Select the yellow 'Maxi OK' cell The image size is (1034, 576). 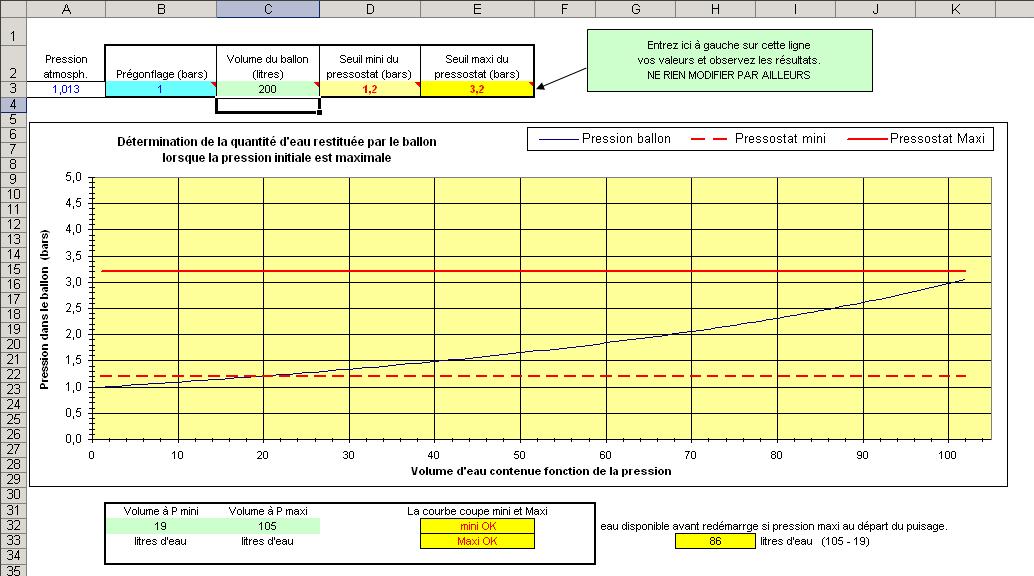click(x=477, y=541)
